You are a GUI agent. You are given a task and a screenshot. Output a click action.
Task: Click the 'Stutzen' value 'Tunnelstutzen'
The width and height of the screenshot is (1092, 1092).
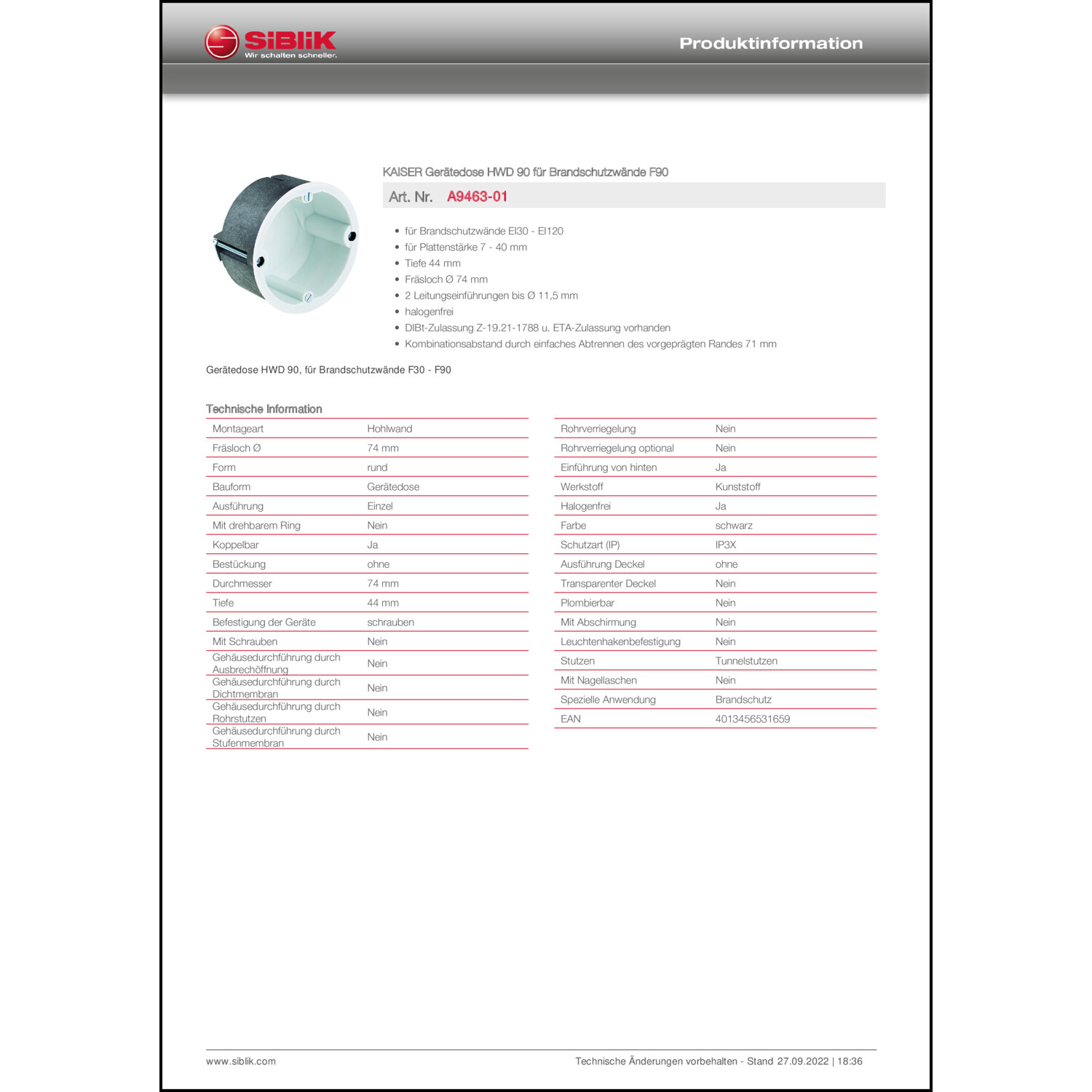746,661
